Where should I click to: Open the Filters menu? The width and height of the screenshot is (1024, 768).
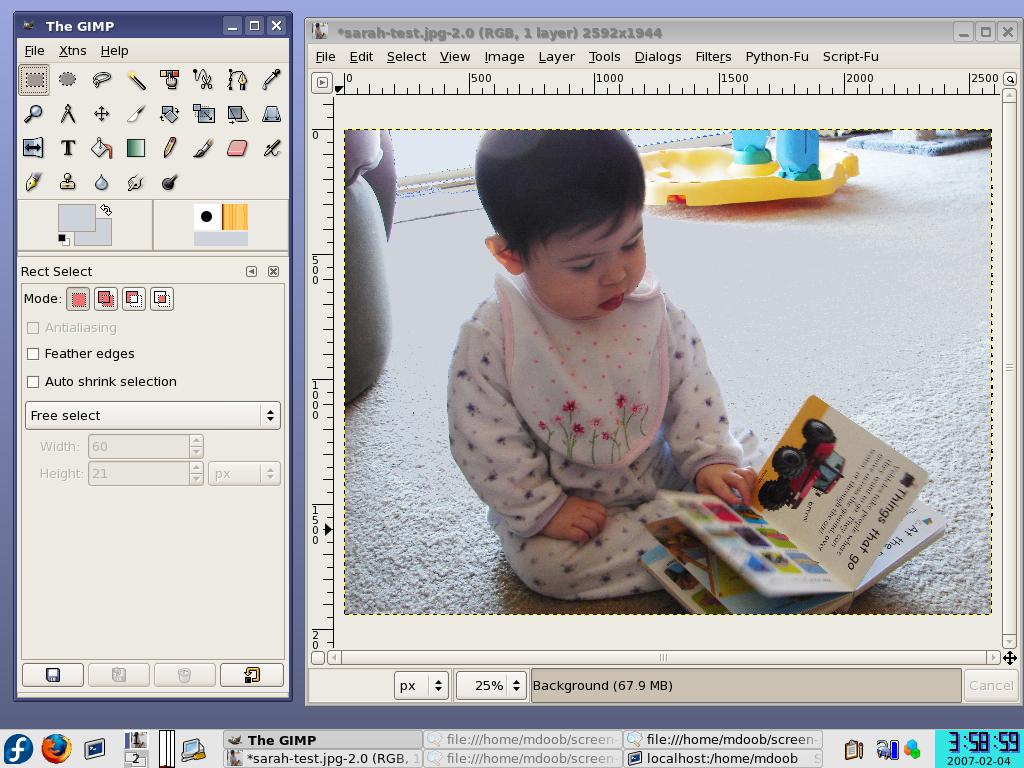[713, 56]
